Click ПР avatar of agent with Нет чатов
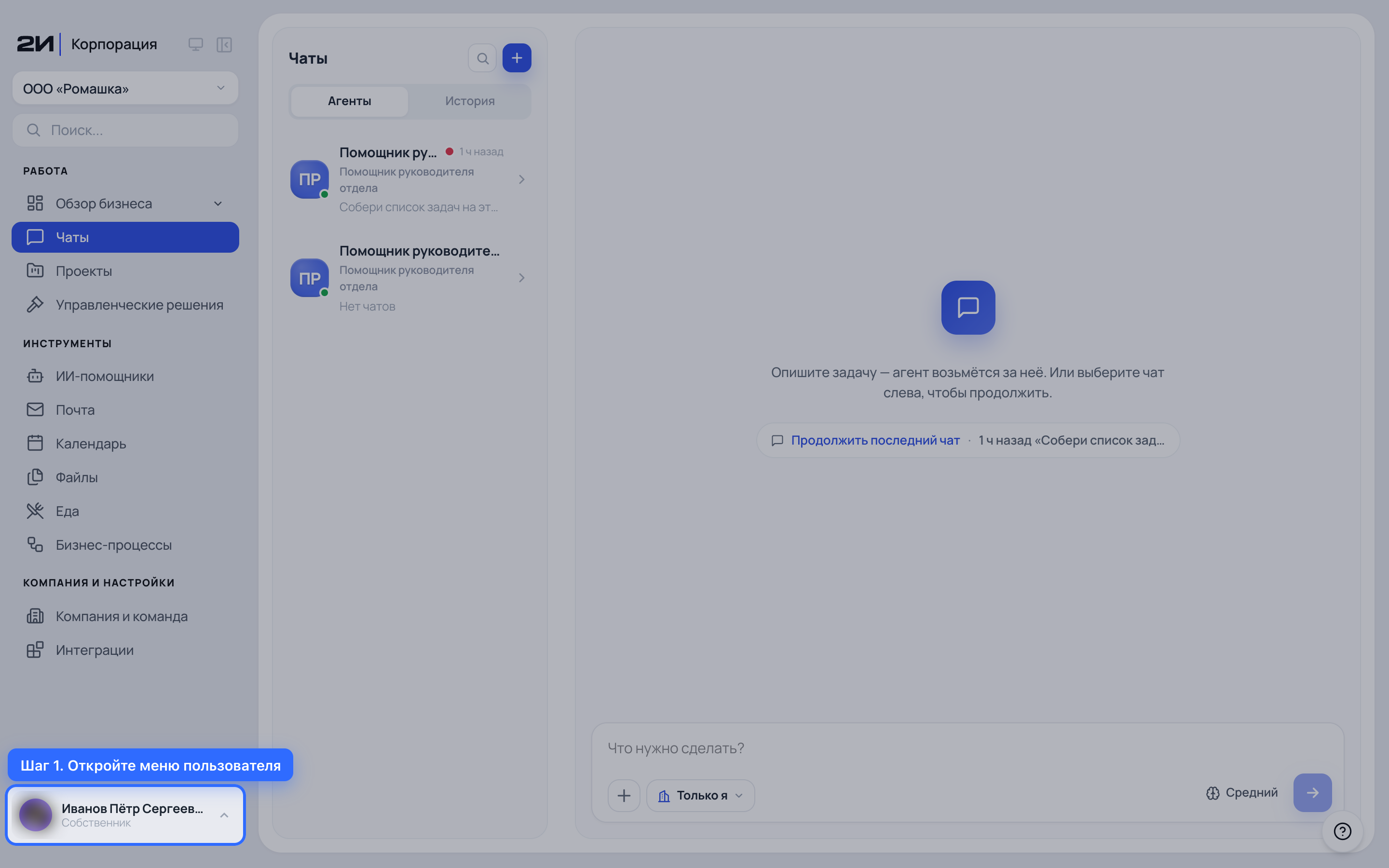The height and width of the screenshot is (868, 1389). tap(309, 278)
